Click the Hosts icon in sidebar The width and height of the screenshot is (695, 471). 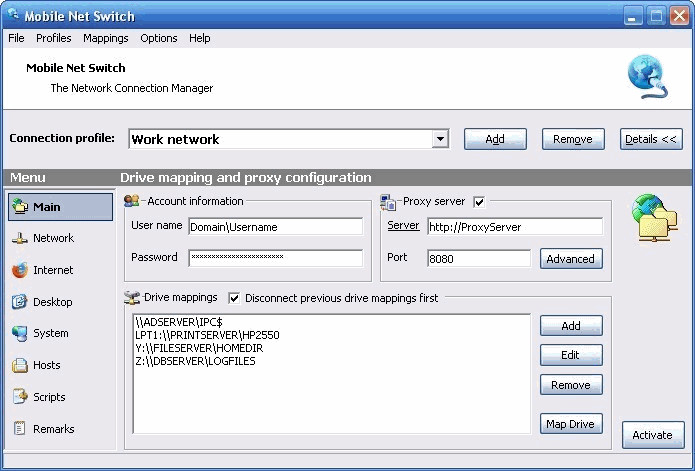tap(20, 365)
